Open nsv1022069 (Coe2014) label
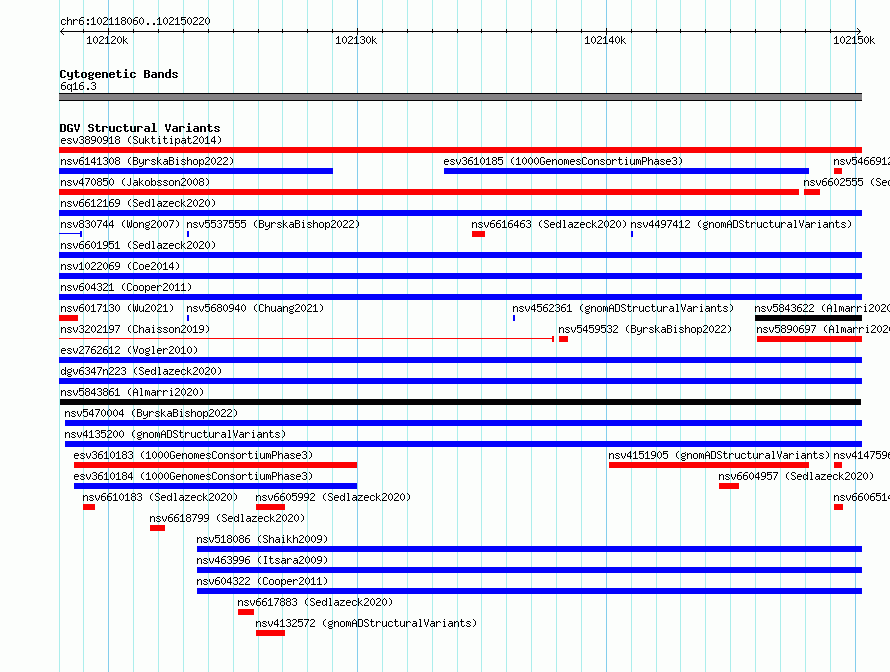890x672 pixels. (120, 266)
